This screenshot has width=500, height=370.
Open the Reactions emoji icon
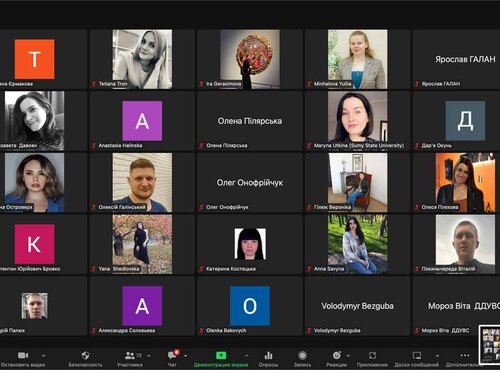tap(337, 355)
